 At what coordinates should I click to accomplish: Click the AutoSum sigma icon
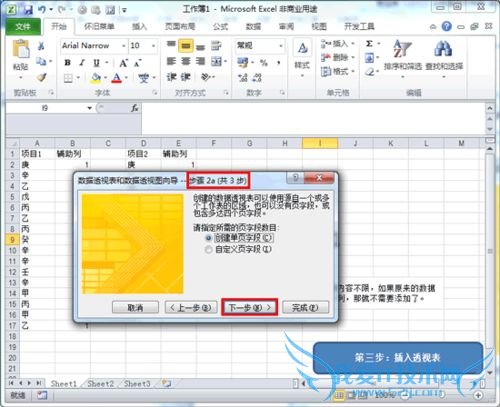coord(369,44)
